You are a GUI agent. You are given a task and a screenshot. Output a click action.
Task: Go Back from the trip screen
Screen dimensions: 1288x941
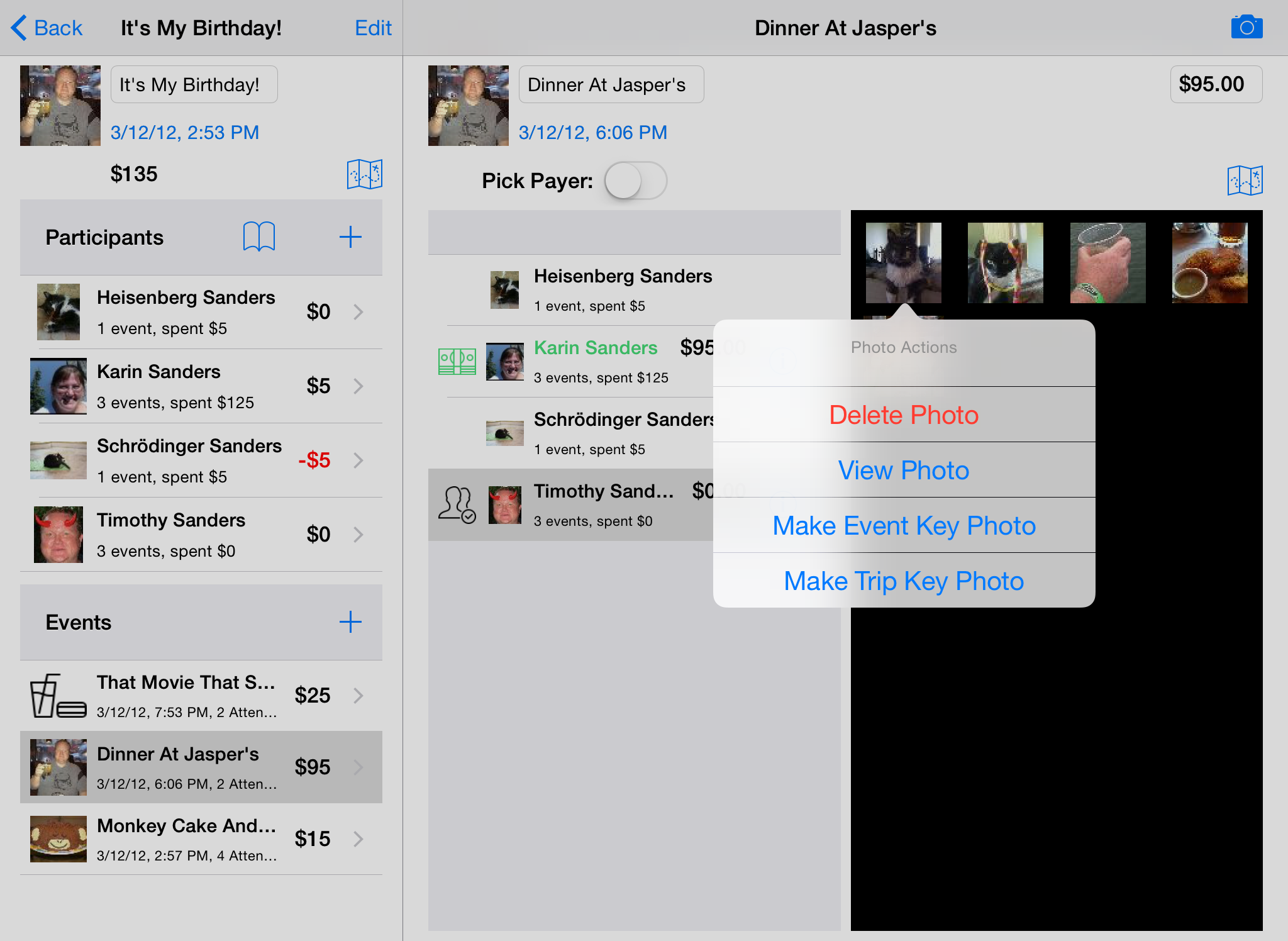pos(47,28)
